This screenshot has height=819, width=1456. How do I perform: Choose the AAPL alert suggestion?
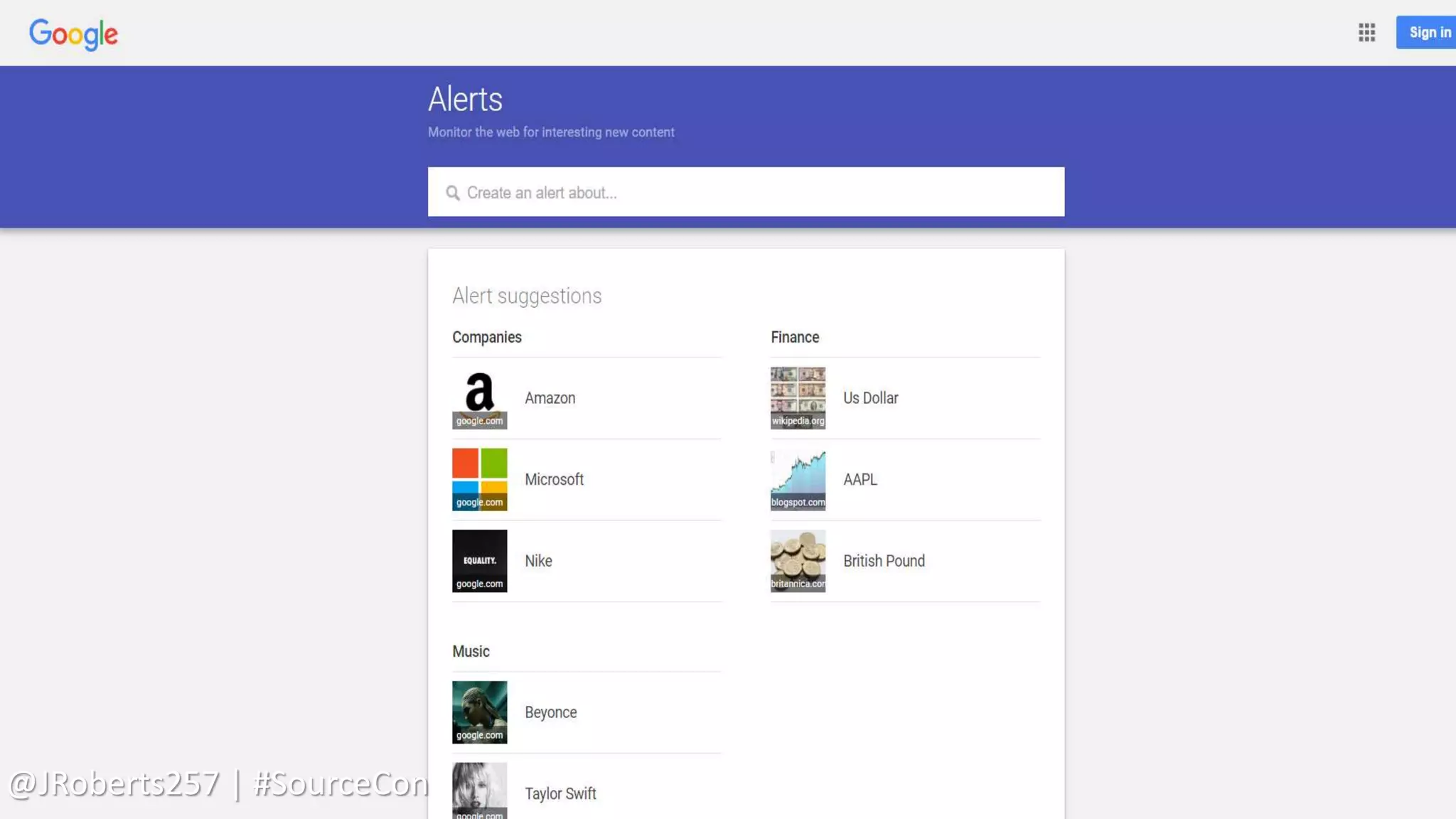pos(860,479)
